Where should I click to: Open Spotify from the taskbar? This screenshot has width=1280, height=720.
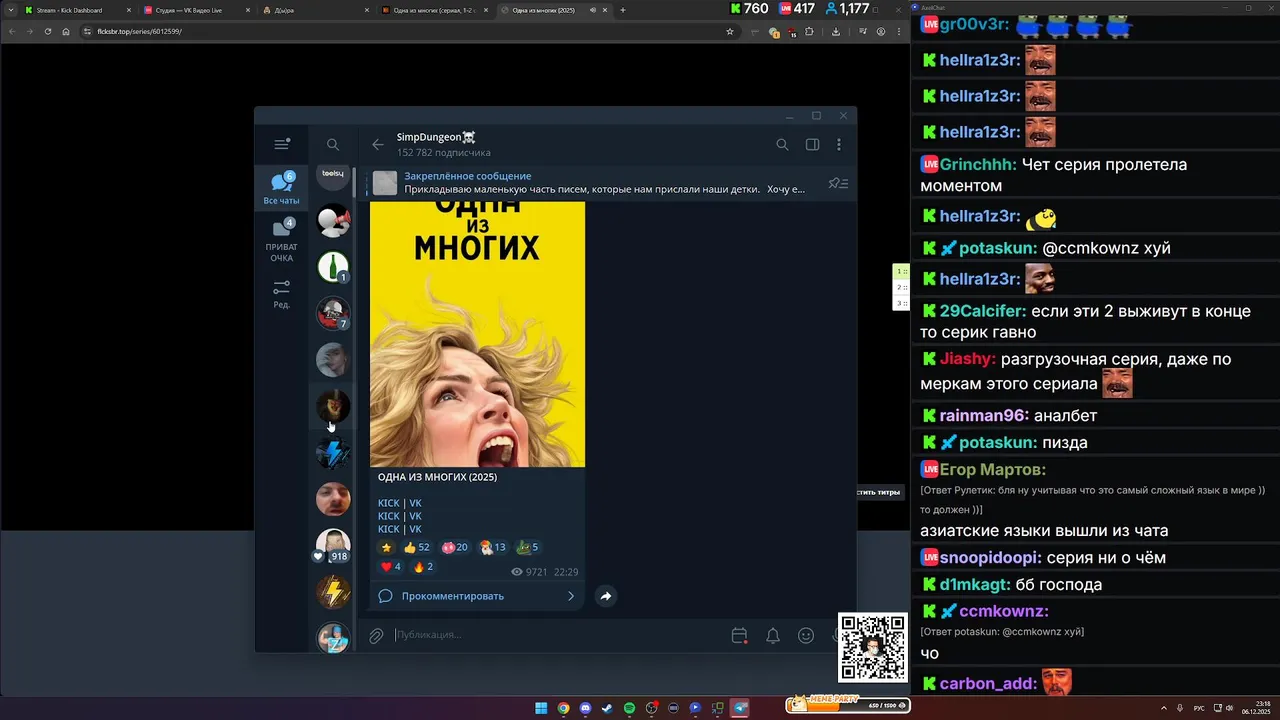[x=629, y=708]
